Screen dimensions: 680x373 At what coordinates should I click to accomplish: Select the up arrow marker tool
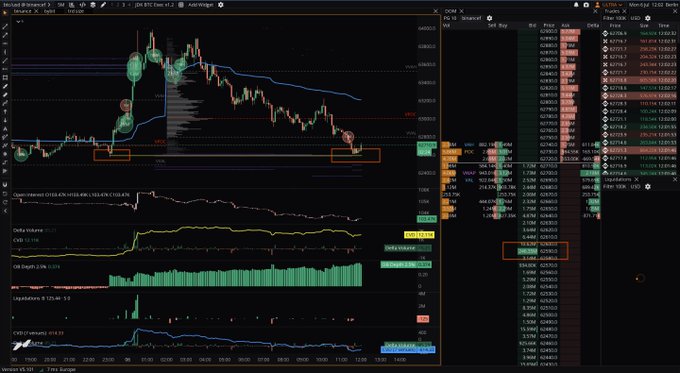click(5, 111)
